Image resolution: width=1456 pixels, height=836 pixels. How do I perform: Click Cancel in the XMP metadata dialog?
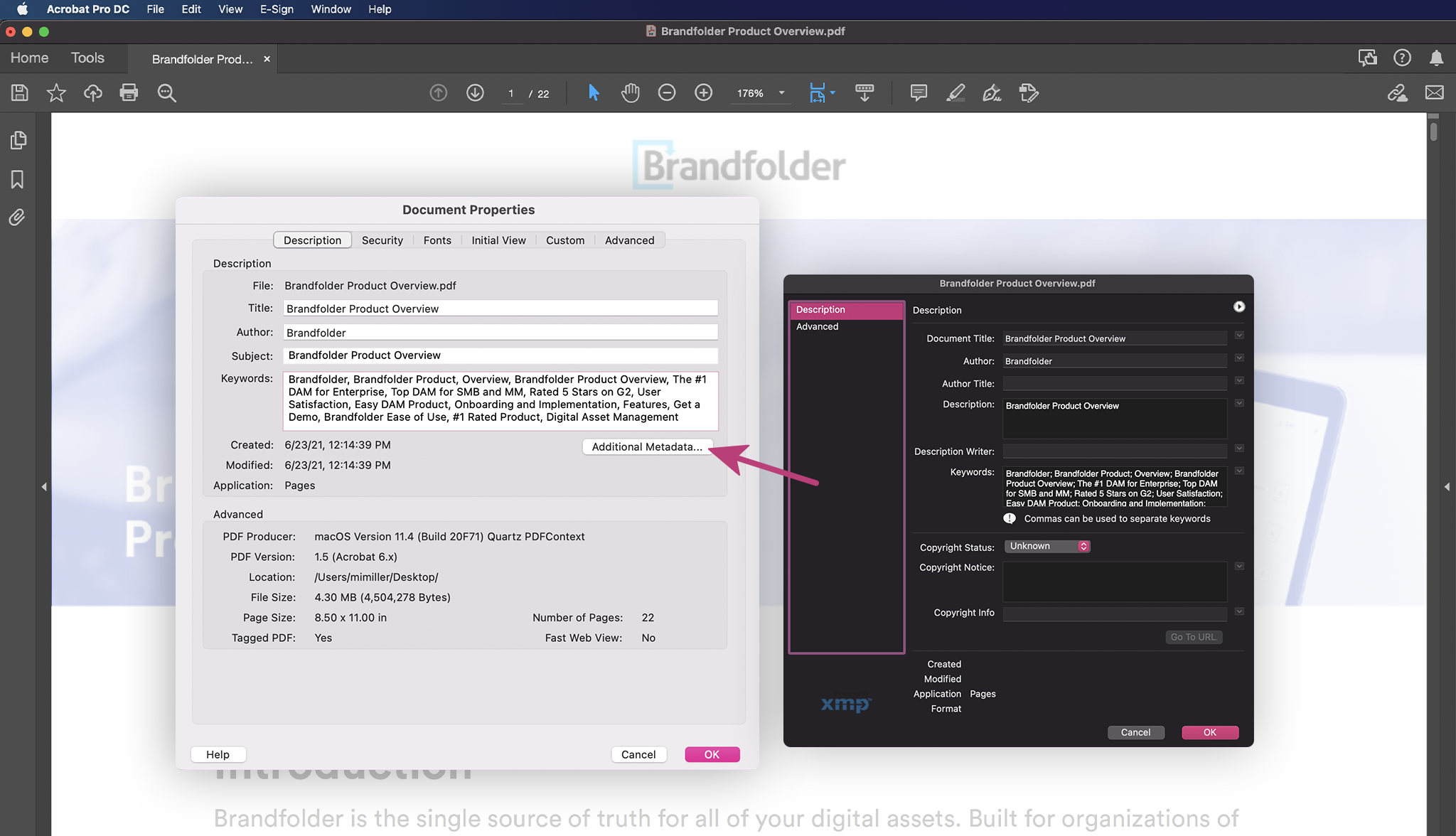pyautogui.click(x=1135, y=732)
